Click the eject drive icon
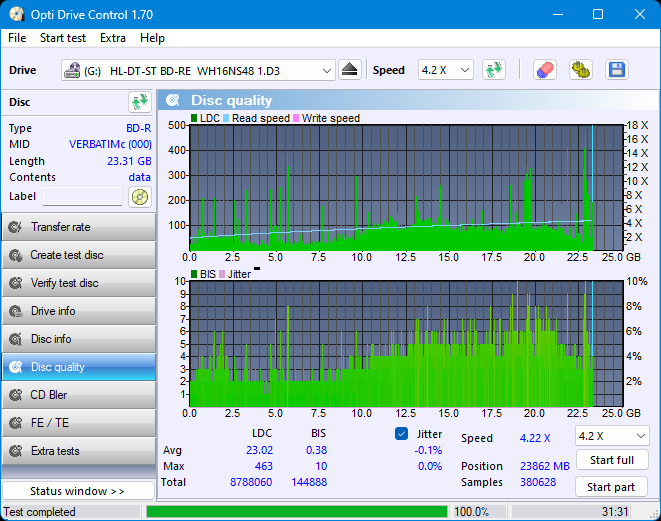This screenshot has width=661, height=521. [x=349, y=70]
